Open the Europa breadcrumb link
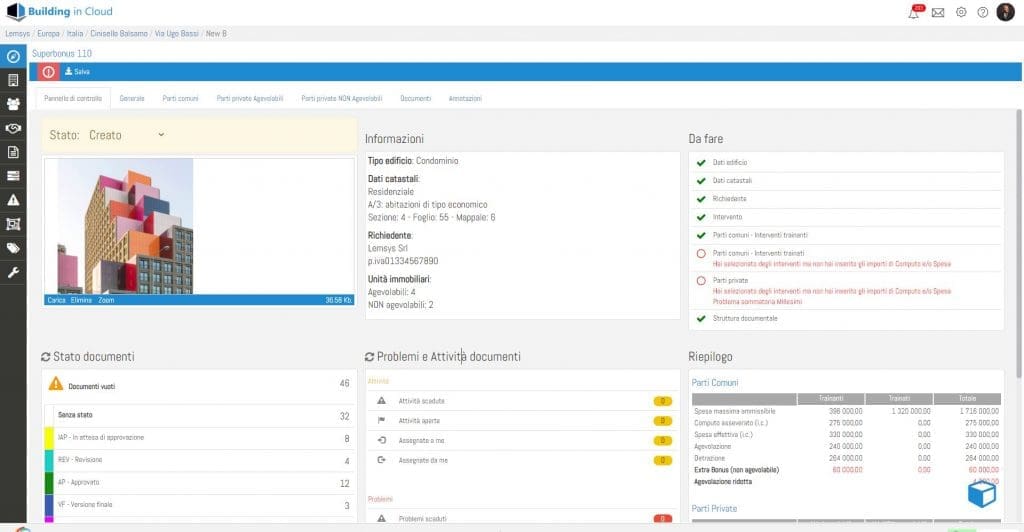Screen dimensions: 1024x532 (x=48, y=33)
